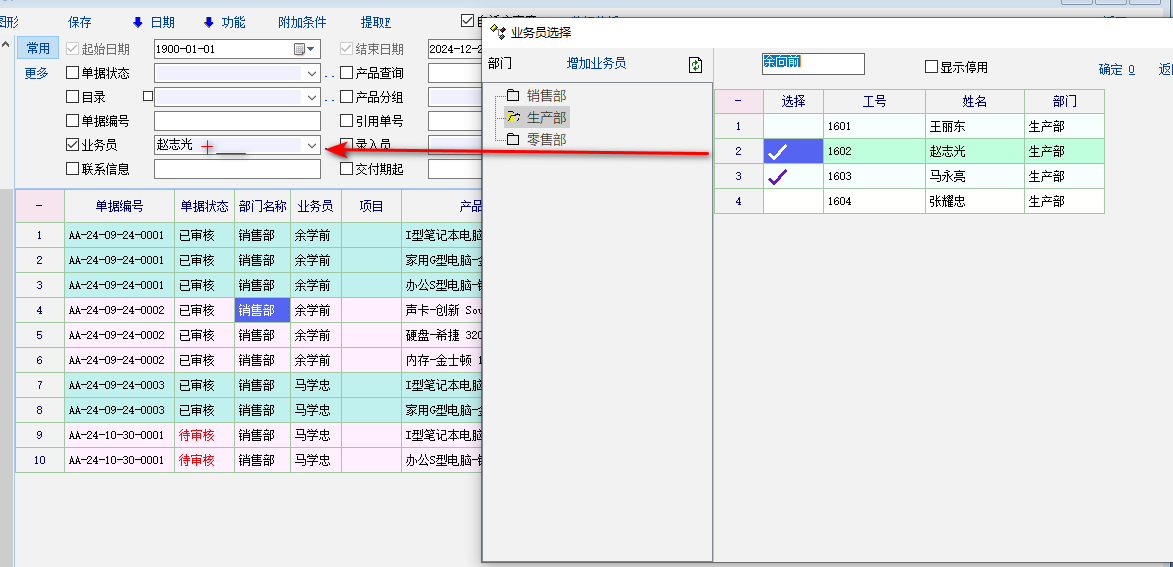Open the 目录 dropdown list
The width and height of the screenshot is (1173, 567).
pos(311,97)
